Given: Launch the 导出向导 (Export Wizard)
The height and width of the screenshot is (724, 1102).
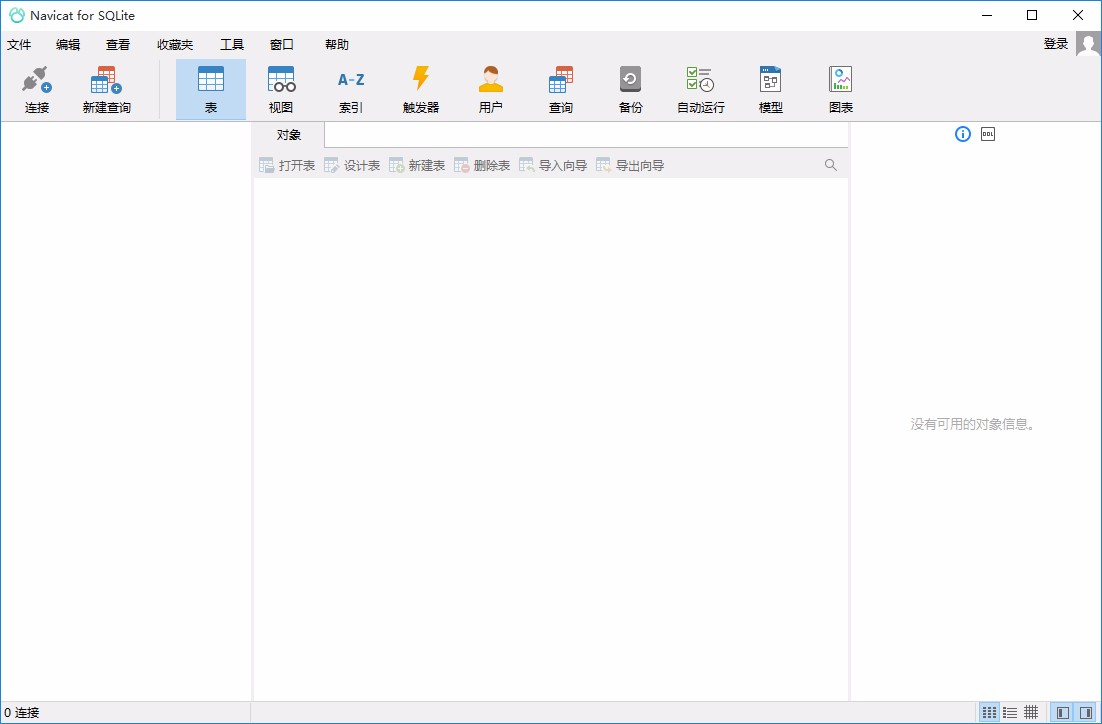Looking at the screenshot, I should (630, 165).
